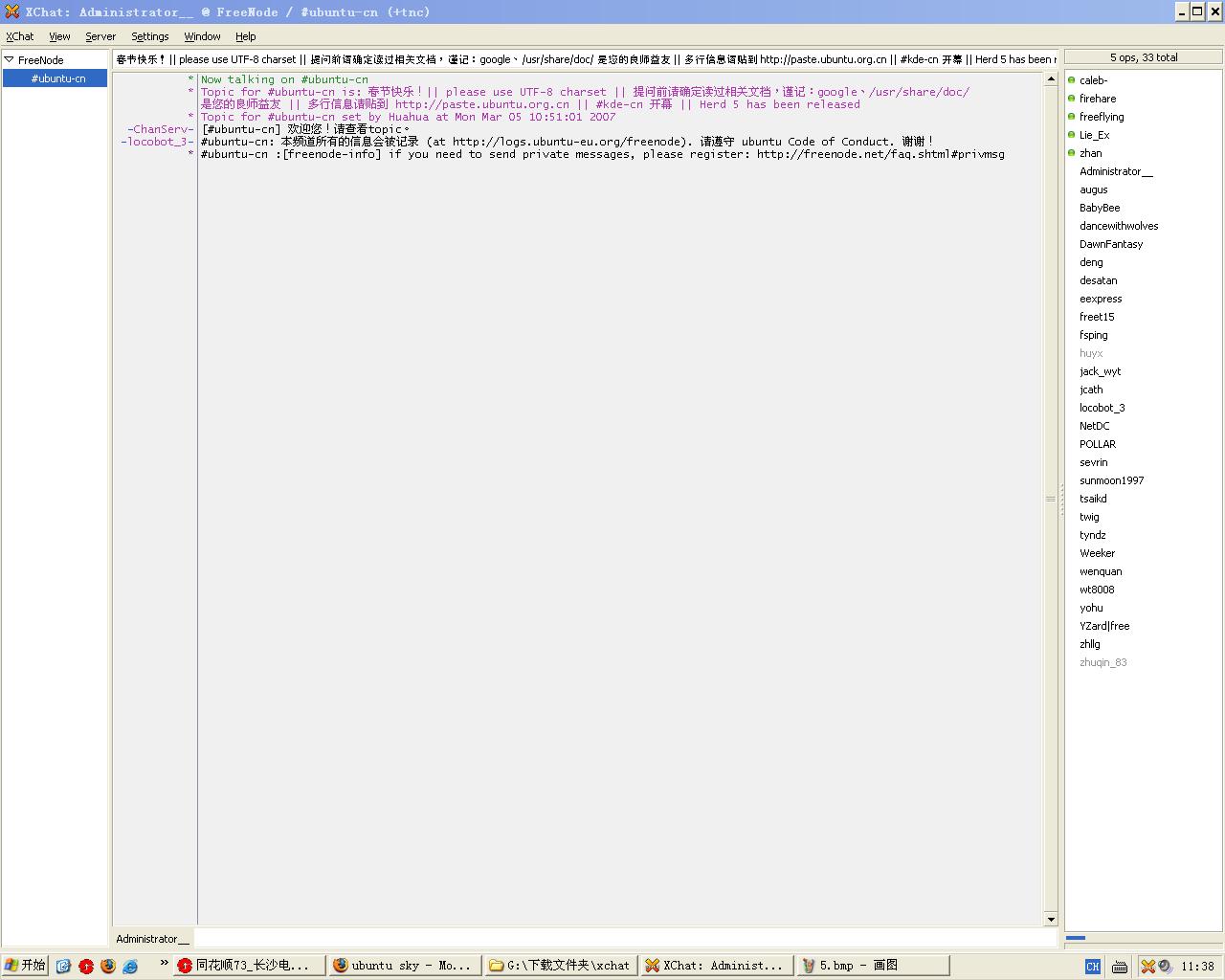This screenshot has height=980, width=1225.
Task: Select user locobot_3 in user list
Action: click(1102, 408)
